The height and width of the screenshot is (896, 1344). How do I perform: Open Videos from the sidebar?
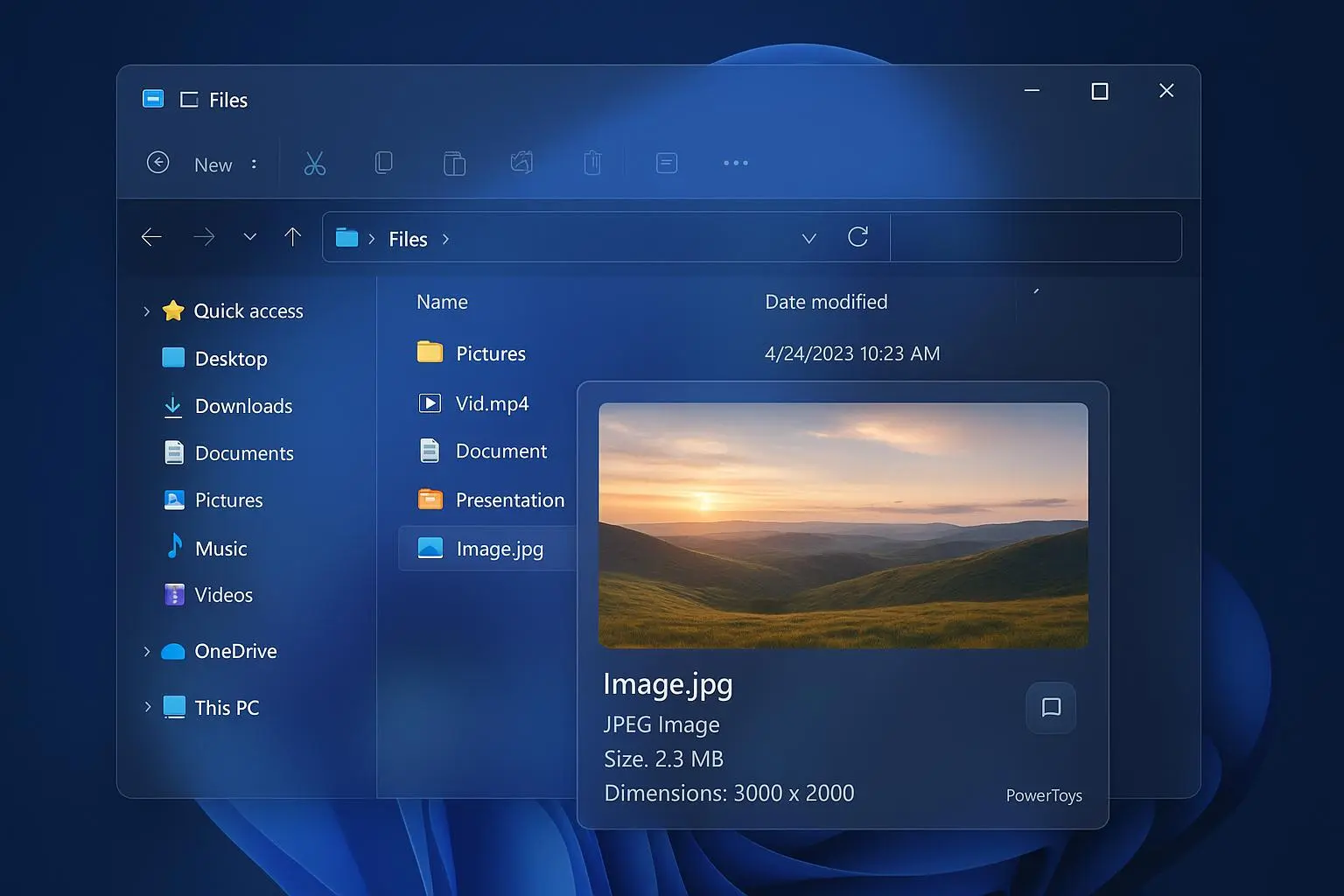pyautogui.click(x=223, y=595)
